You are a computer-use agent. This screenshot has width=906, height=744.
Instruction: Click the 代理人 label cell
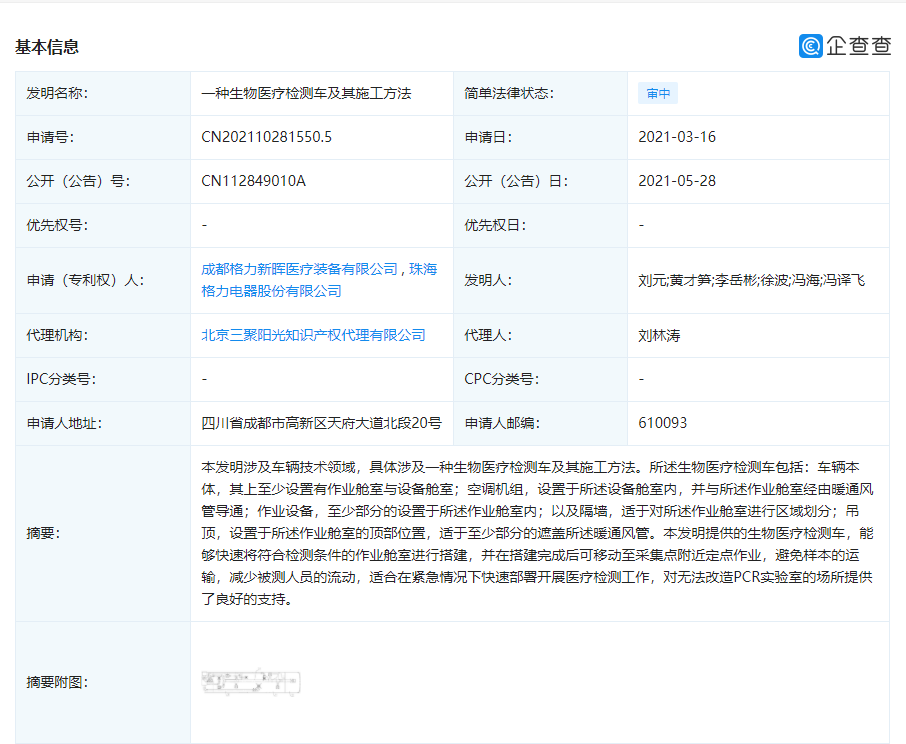540,336
